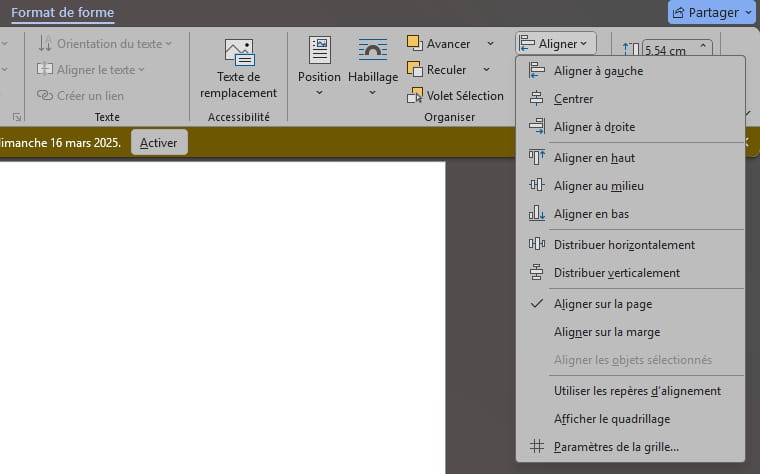The image size is (760, 474).
Task: Click the Texte group dialog launcher
Action: point(17,117)
